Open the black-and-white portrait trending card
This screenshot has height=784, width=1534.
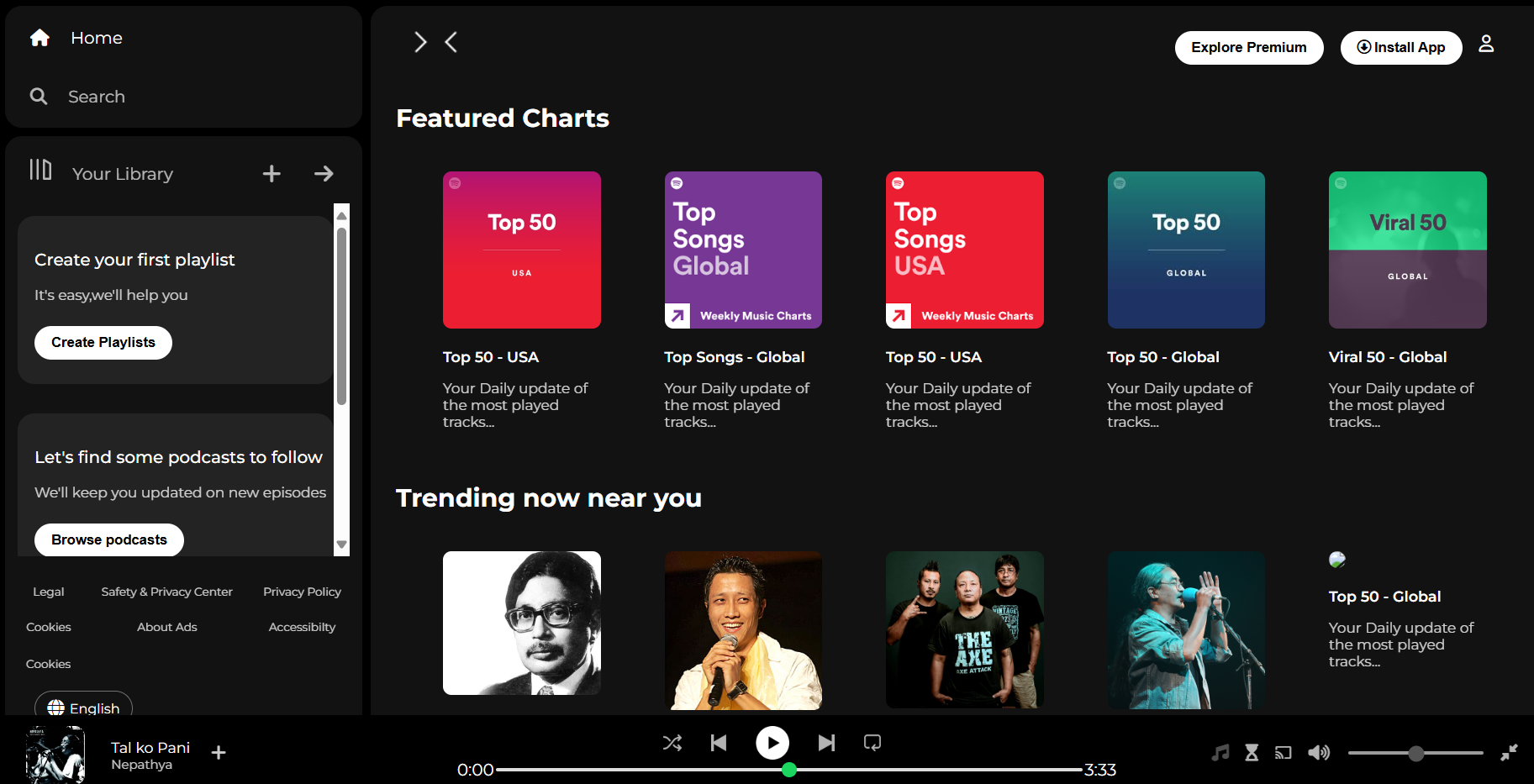click(522, 623)
